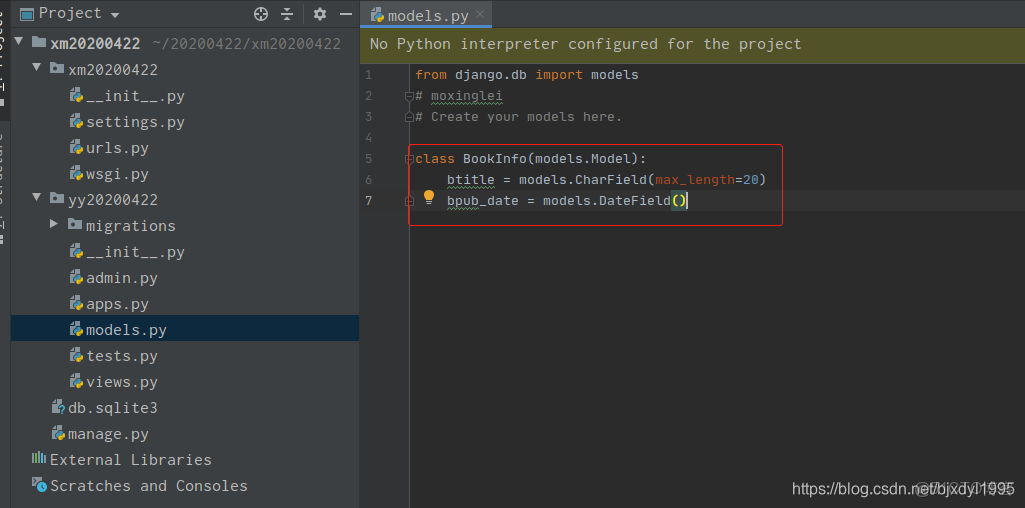Expand the migrations folder
The image size is (1025, 508).
54,224
